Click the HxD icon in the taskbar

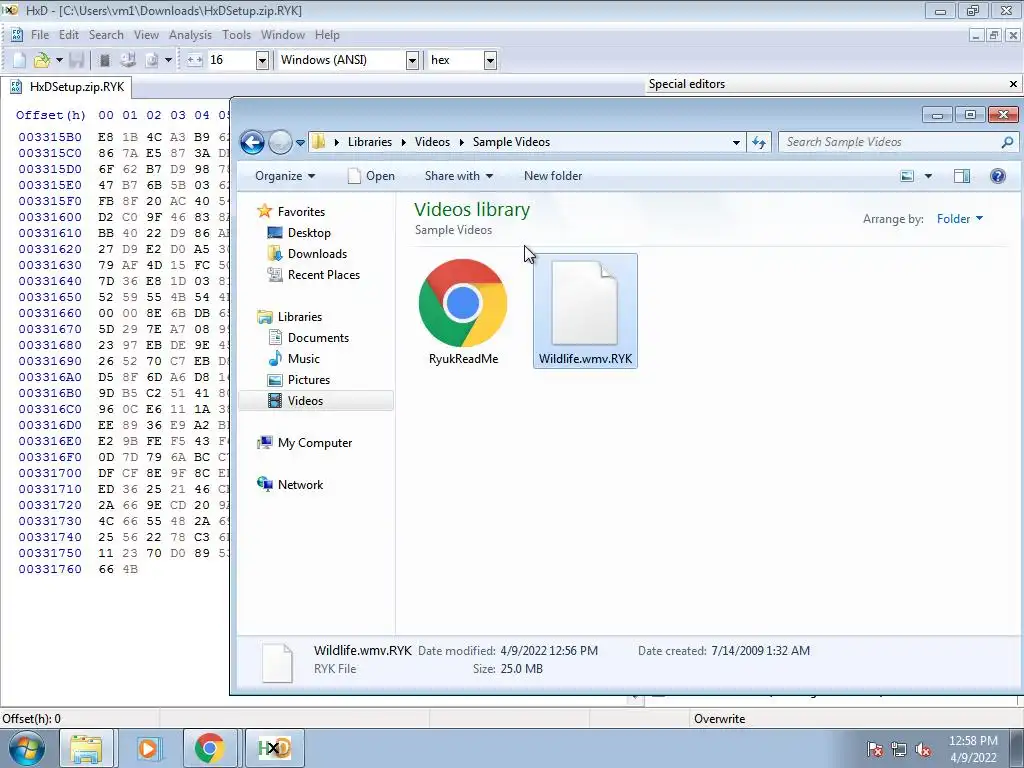[274, 748]
